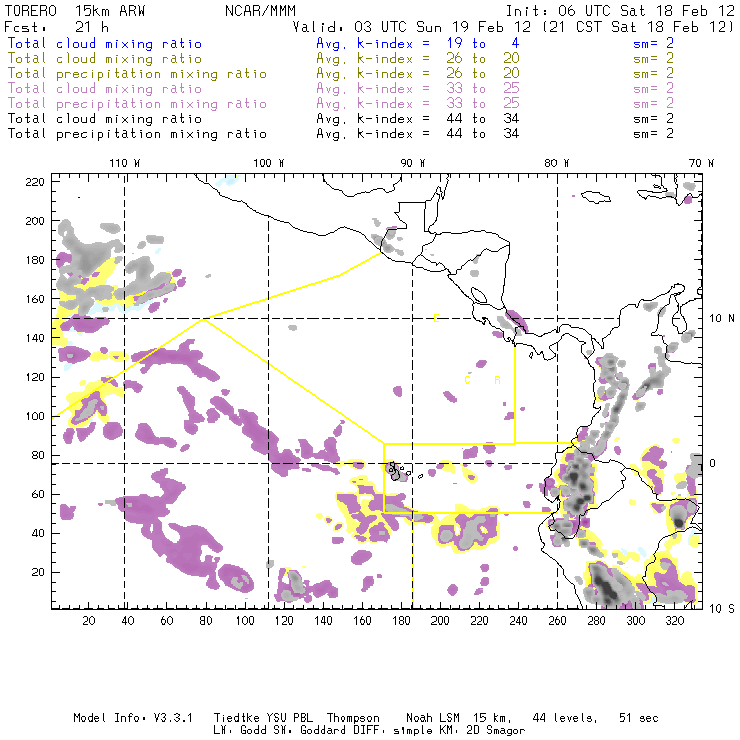
Task: Click the "220" tick label on vertical axis
Action: (x=35, y=182)
